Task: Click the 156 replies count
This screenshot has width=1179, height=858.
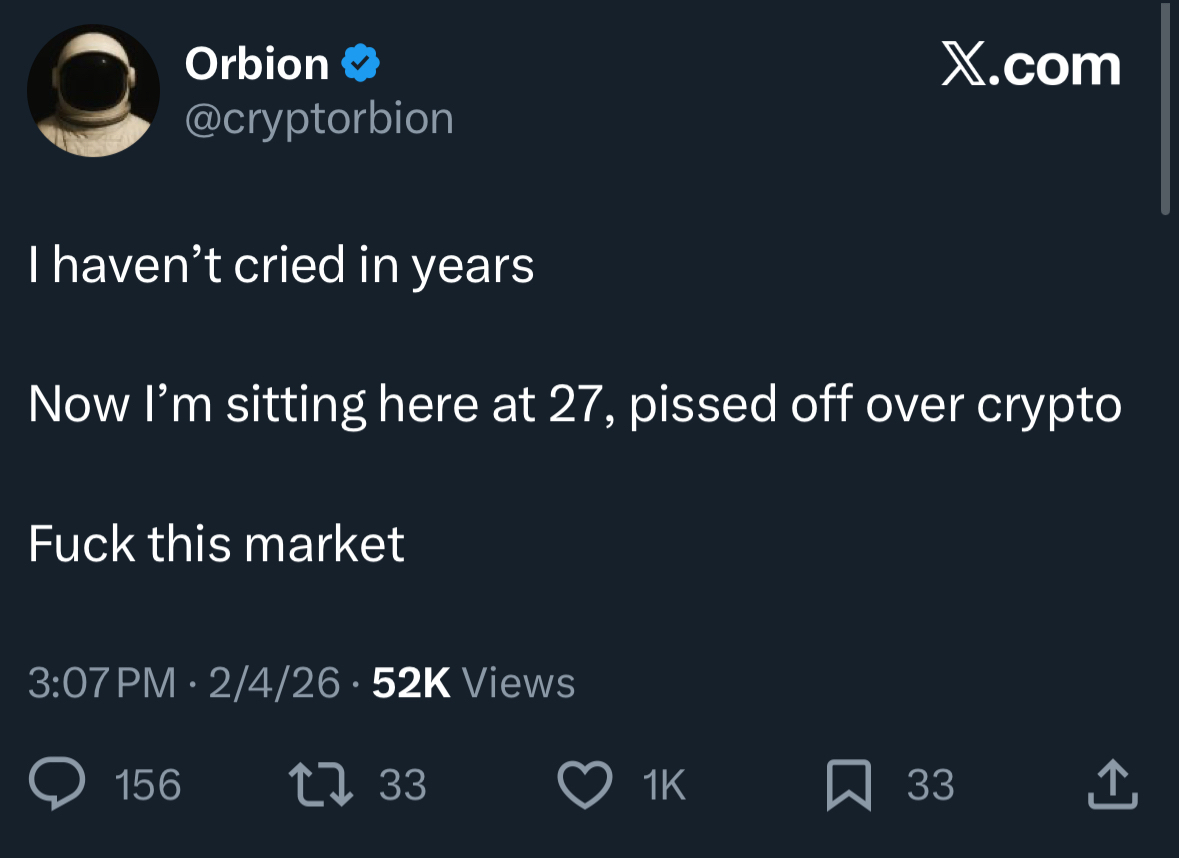Action: coord(148,786)
